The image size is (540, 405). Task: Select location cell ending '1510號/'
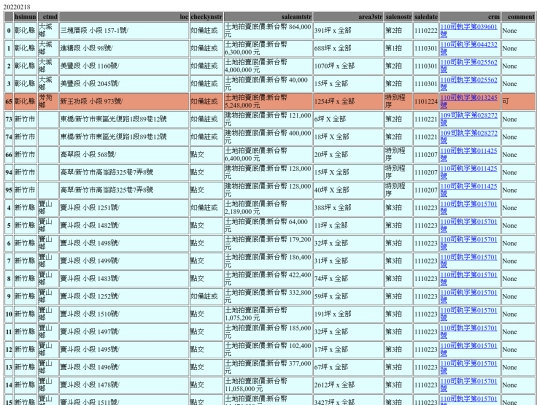click(124, 314)
